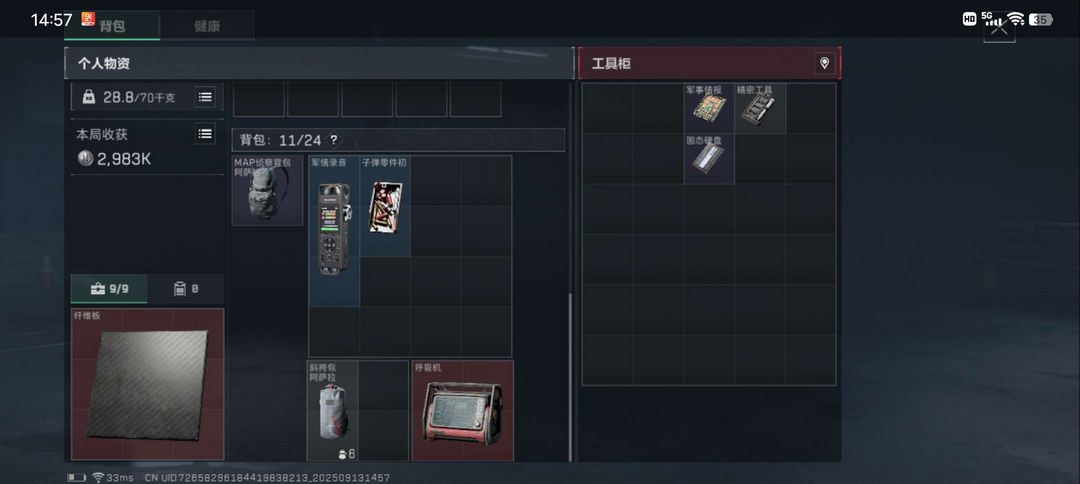Pick up the 军事情报 item in cabinet
This screenshot has width=1080, height=484.
coord(709,108)
